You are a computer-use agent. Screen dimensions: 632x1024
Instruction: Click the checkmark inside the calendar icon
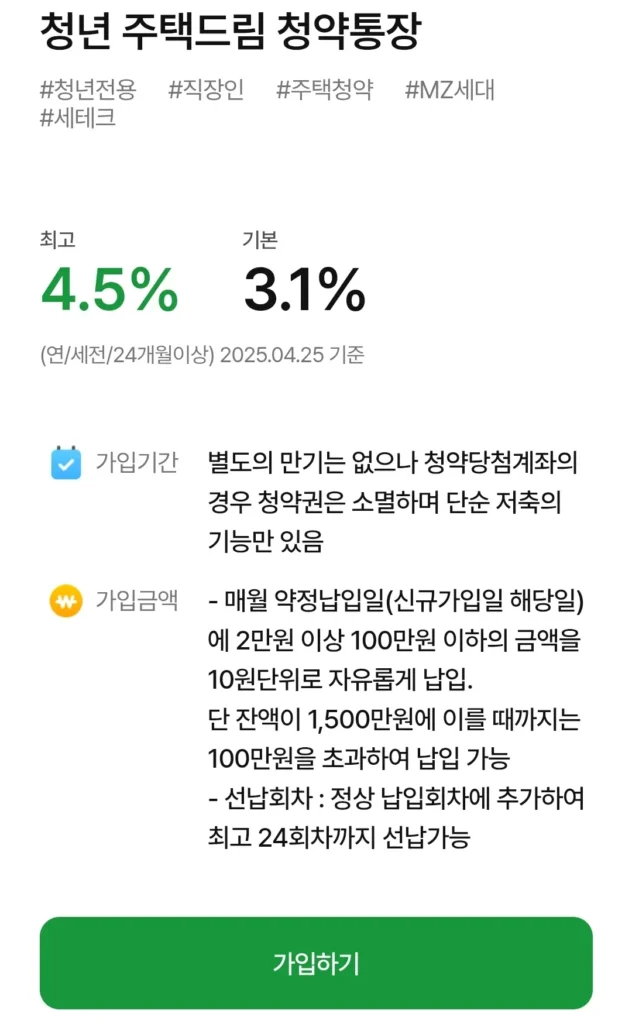[65, 466]
